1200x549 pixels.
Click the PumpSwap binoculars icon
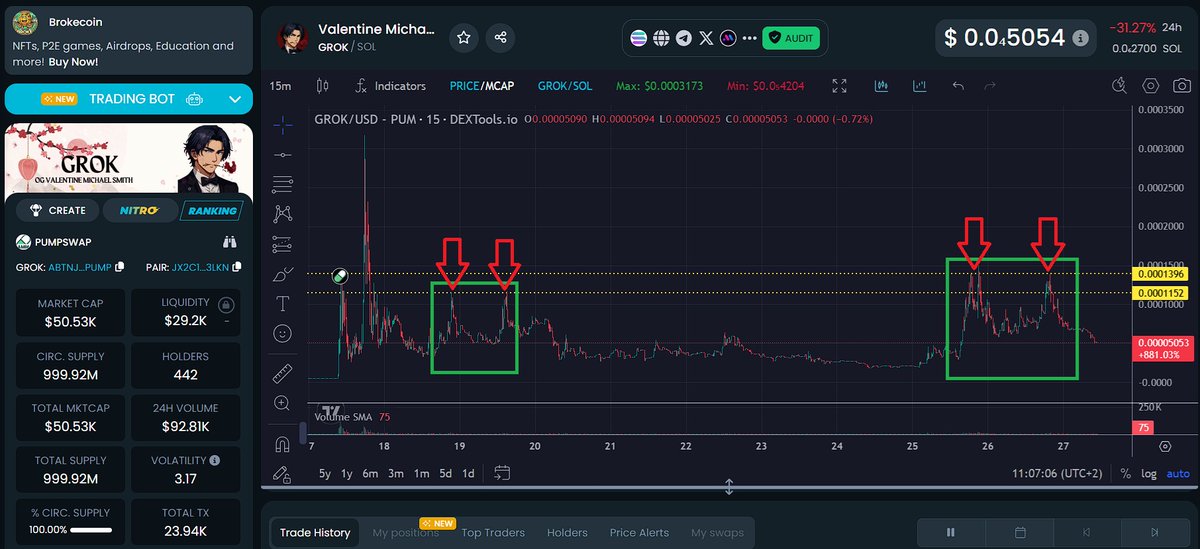click(x=229, y=241)
